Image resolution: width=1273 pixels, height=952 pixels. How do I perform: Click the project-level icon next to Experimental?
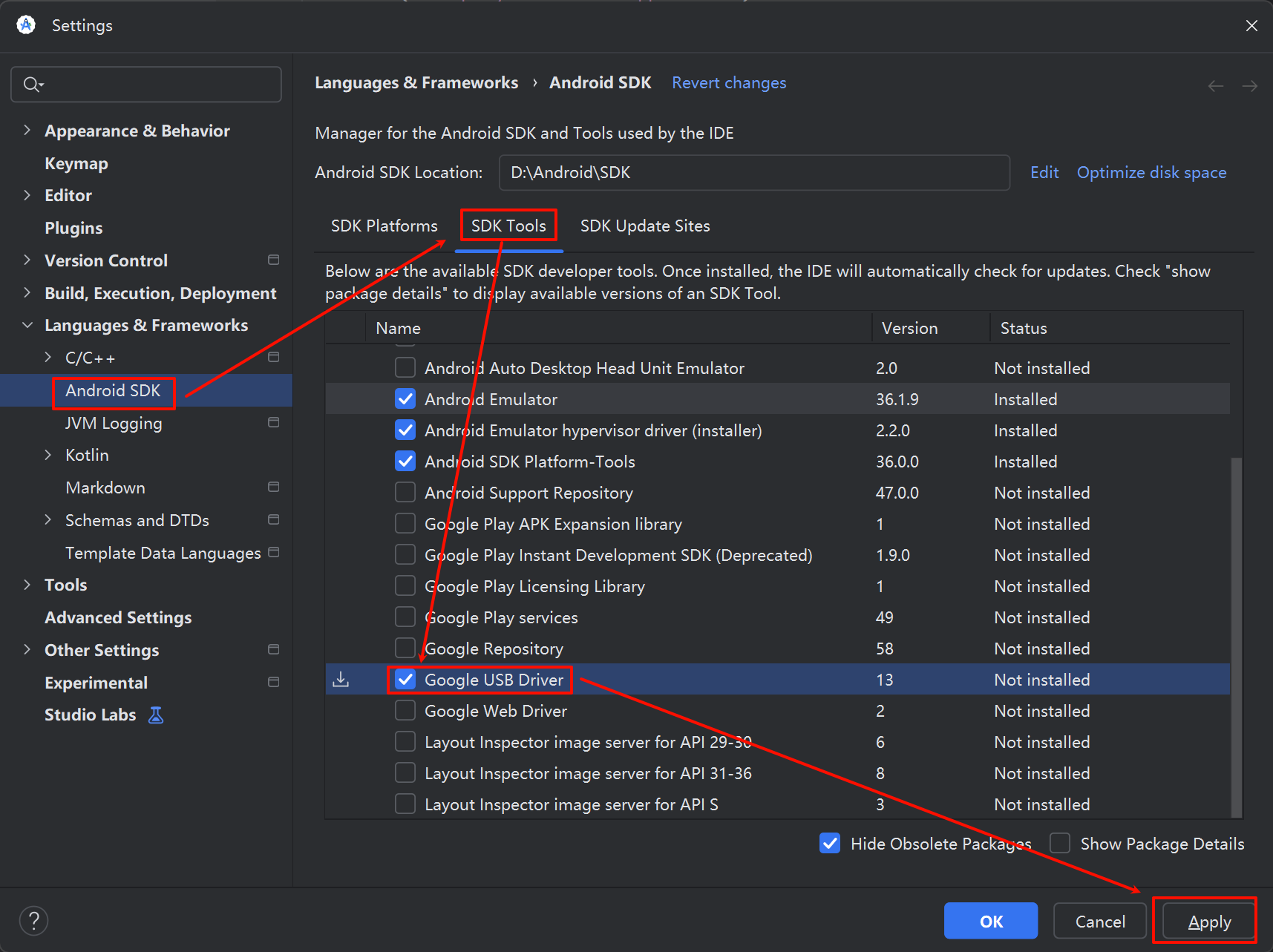tap(273, 682)
